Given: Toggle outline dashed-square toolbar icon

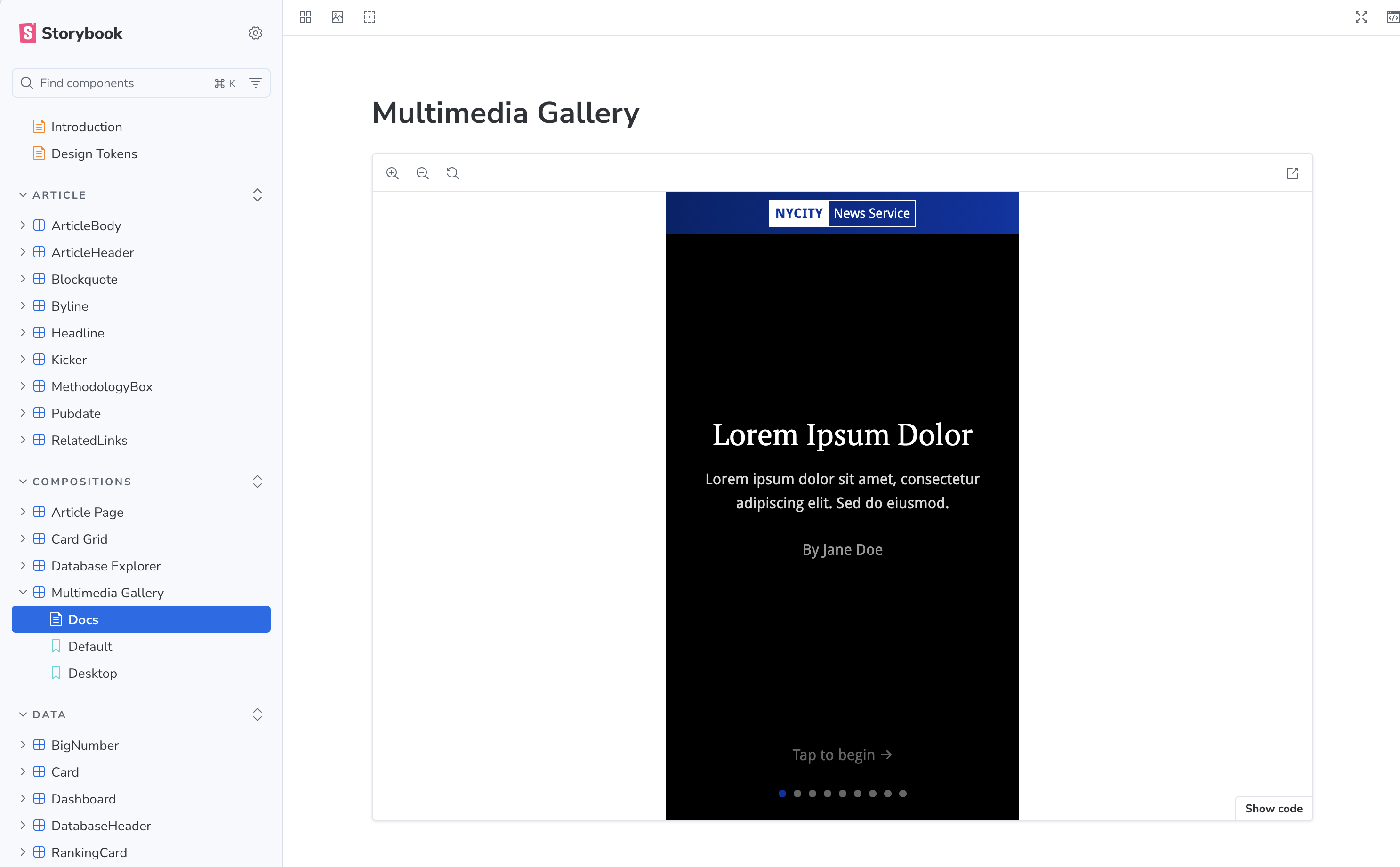Looking at the screenshot, I should pos(370,17).
